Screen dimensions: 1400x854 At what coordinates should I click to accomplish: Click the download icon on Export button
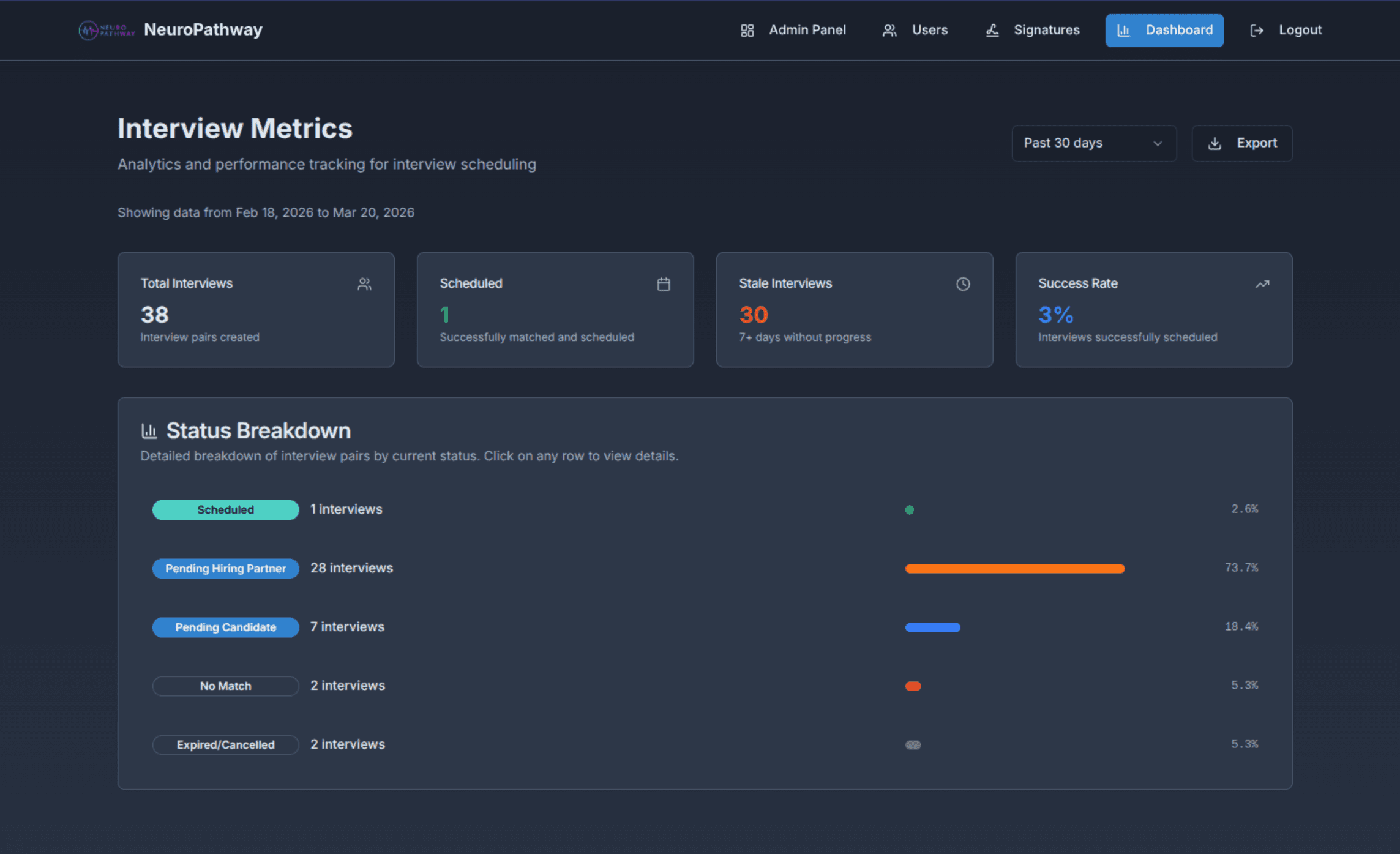pos(1215,144)
